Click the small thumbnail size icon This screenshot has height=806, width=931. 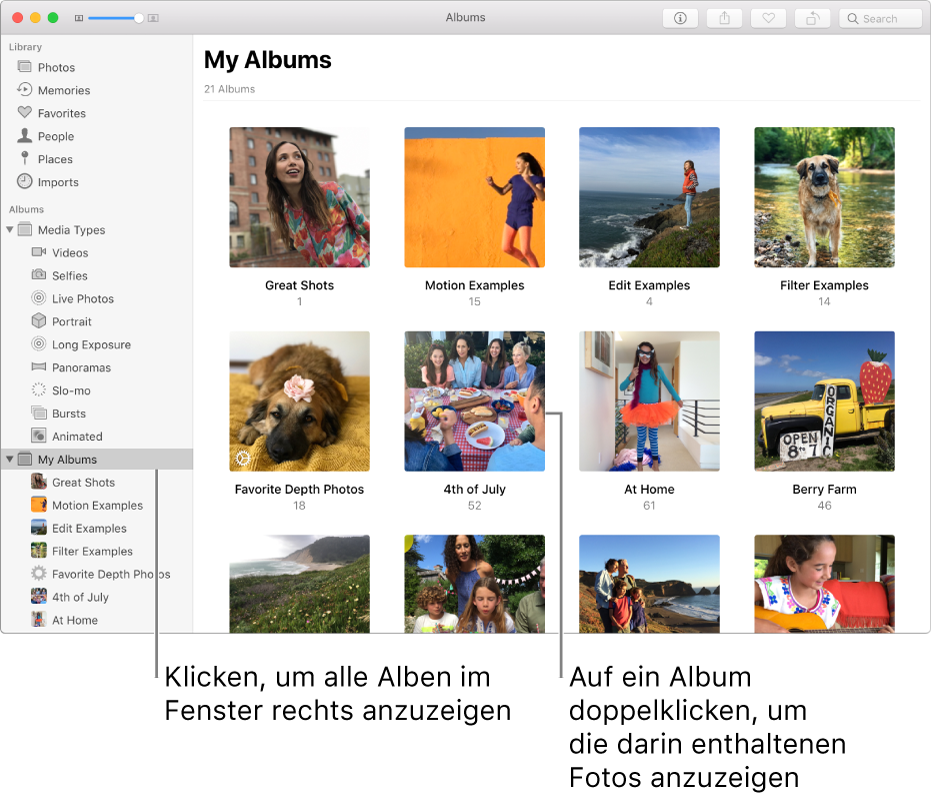click(x=78, y=18)
